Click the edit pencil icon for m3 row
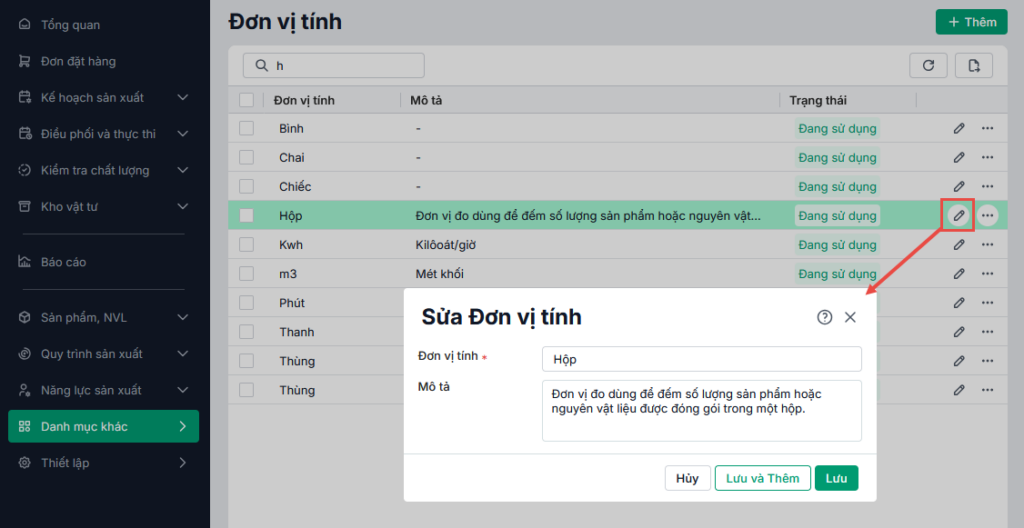This screenshot has width=1024, height=528. 958,273
